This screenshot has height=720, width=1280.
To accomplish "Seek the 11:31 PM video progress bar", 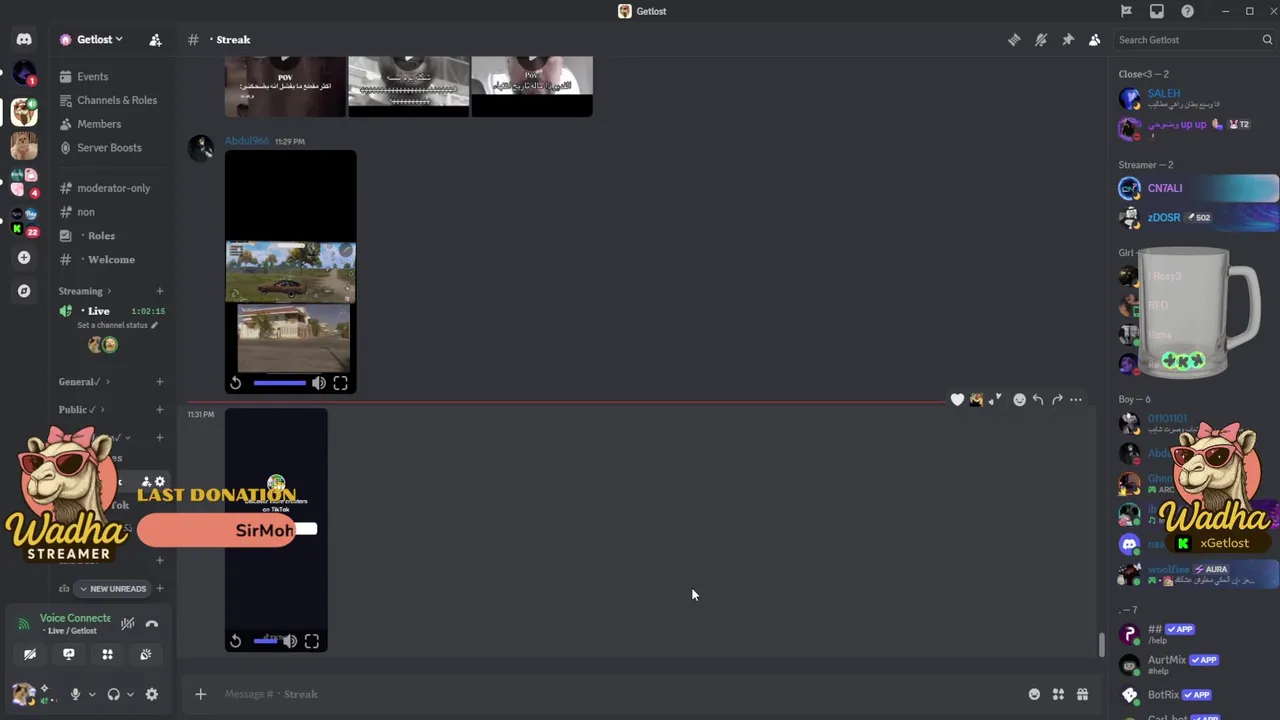I will [265, 641].
